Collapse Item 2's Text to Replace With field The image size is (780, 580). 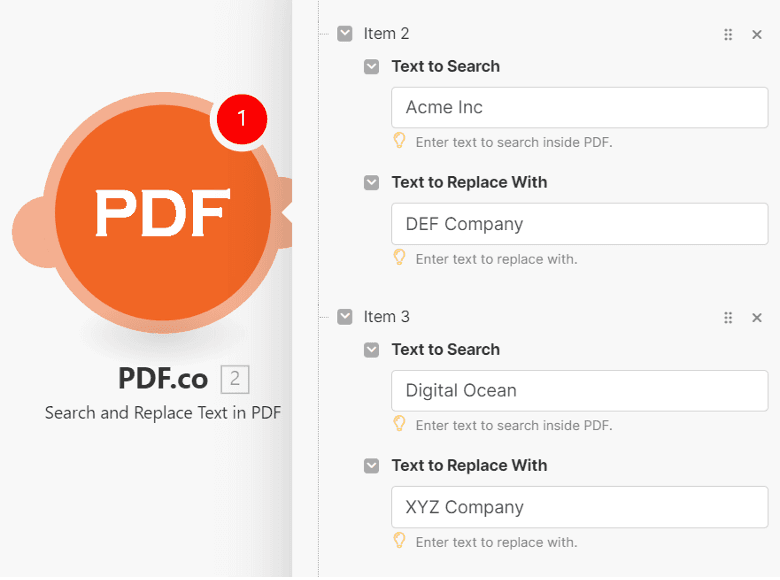(x=372, y=183)
